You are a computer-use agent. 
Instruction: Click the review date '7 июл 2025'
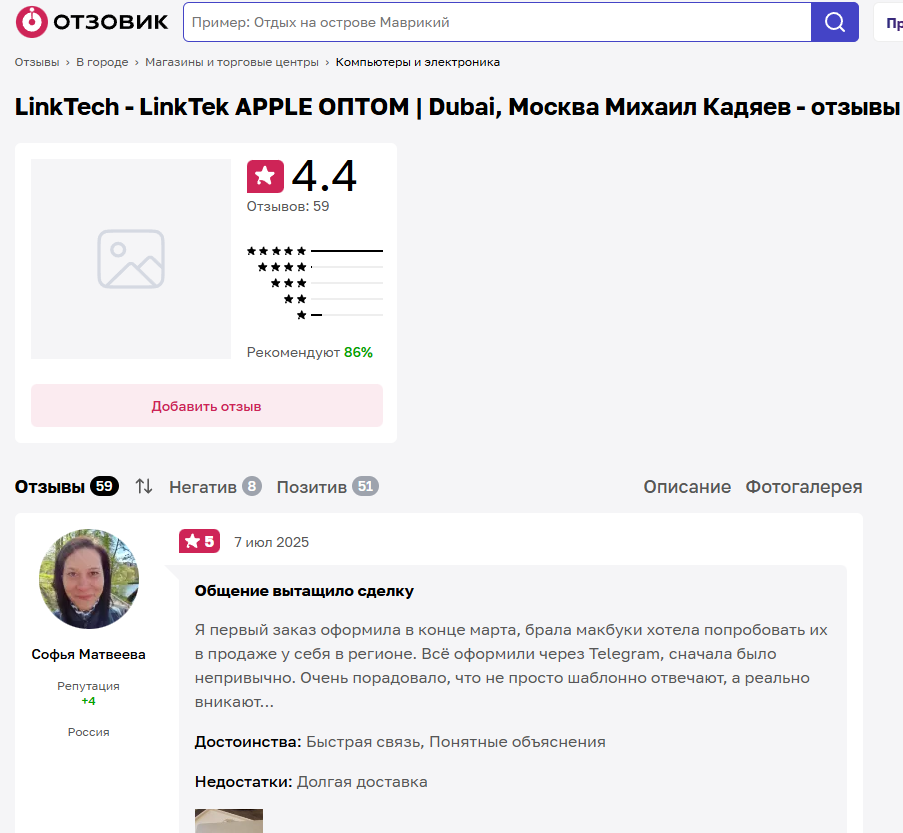coord(271,542)
